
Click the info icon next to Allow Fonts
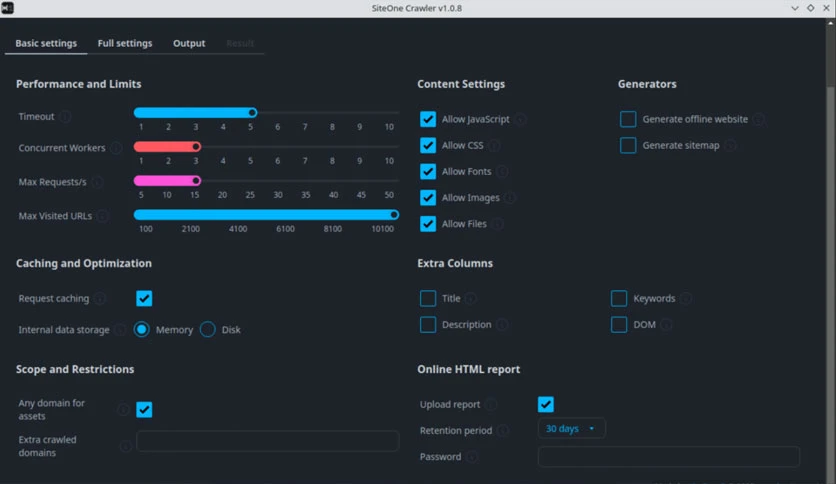coord(502,172)
